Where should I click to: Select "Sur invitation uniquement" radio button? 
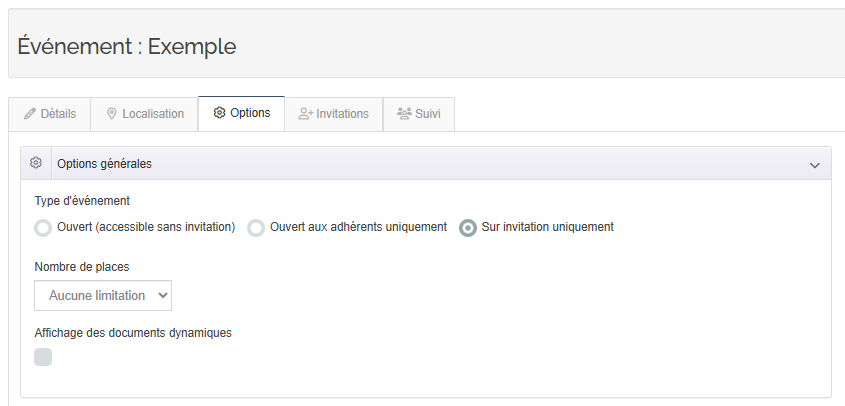point(467,228)
